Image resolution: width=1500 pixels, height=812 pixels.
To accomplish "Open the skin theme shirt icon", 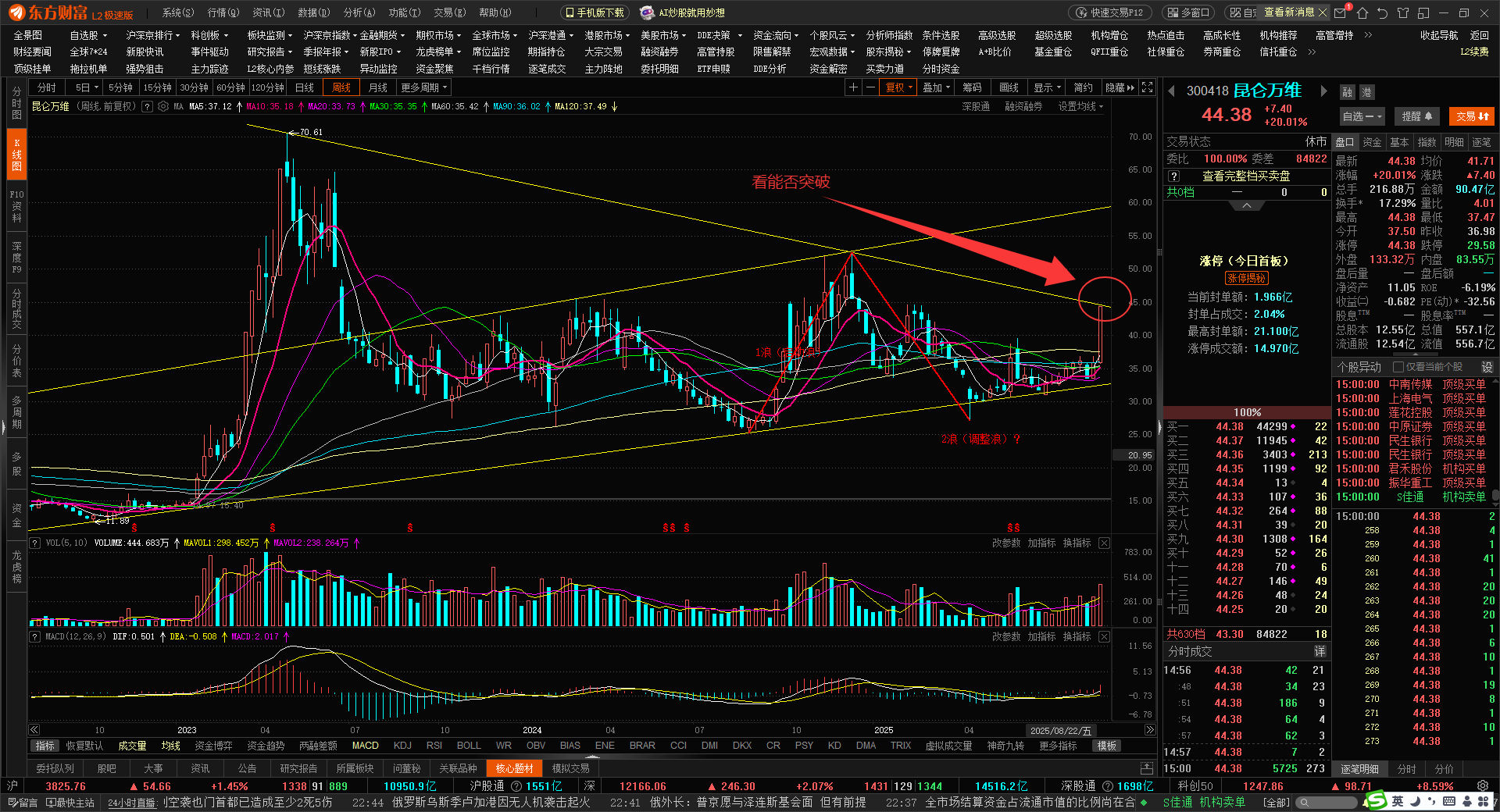I will click(1403, 13).
